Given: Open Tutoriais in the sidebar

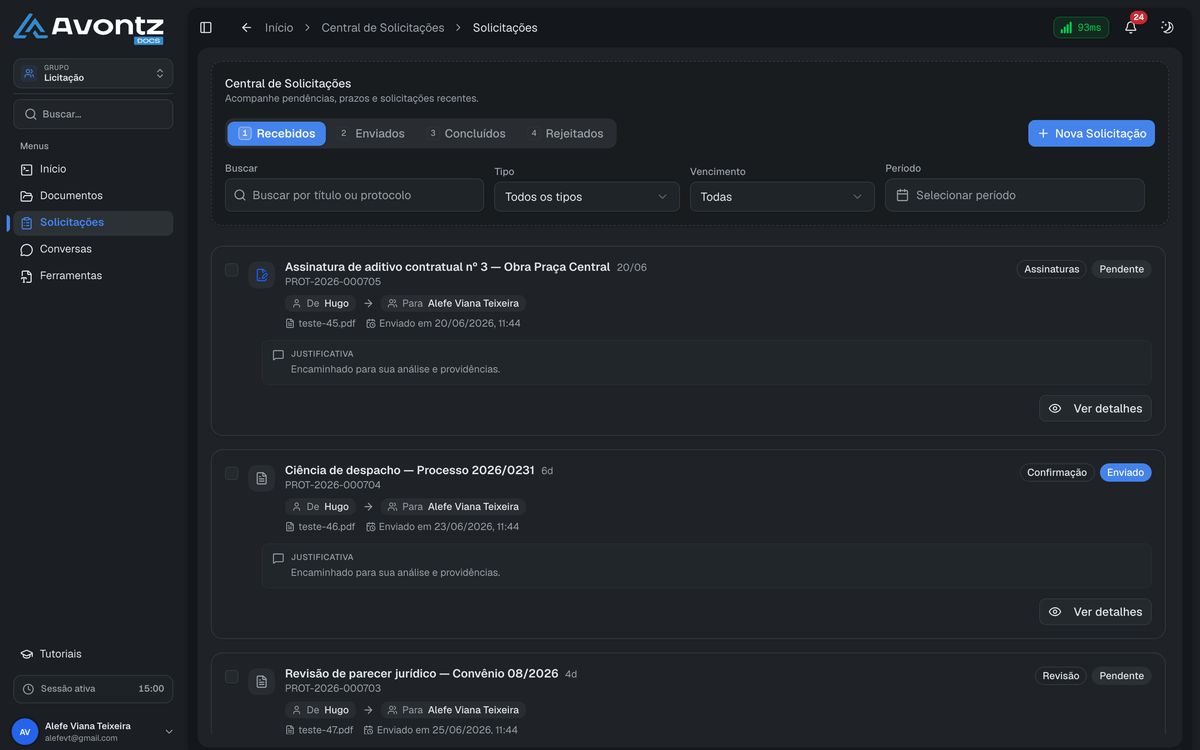Looking at the screenshot, I should [93, 654].
